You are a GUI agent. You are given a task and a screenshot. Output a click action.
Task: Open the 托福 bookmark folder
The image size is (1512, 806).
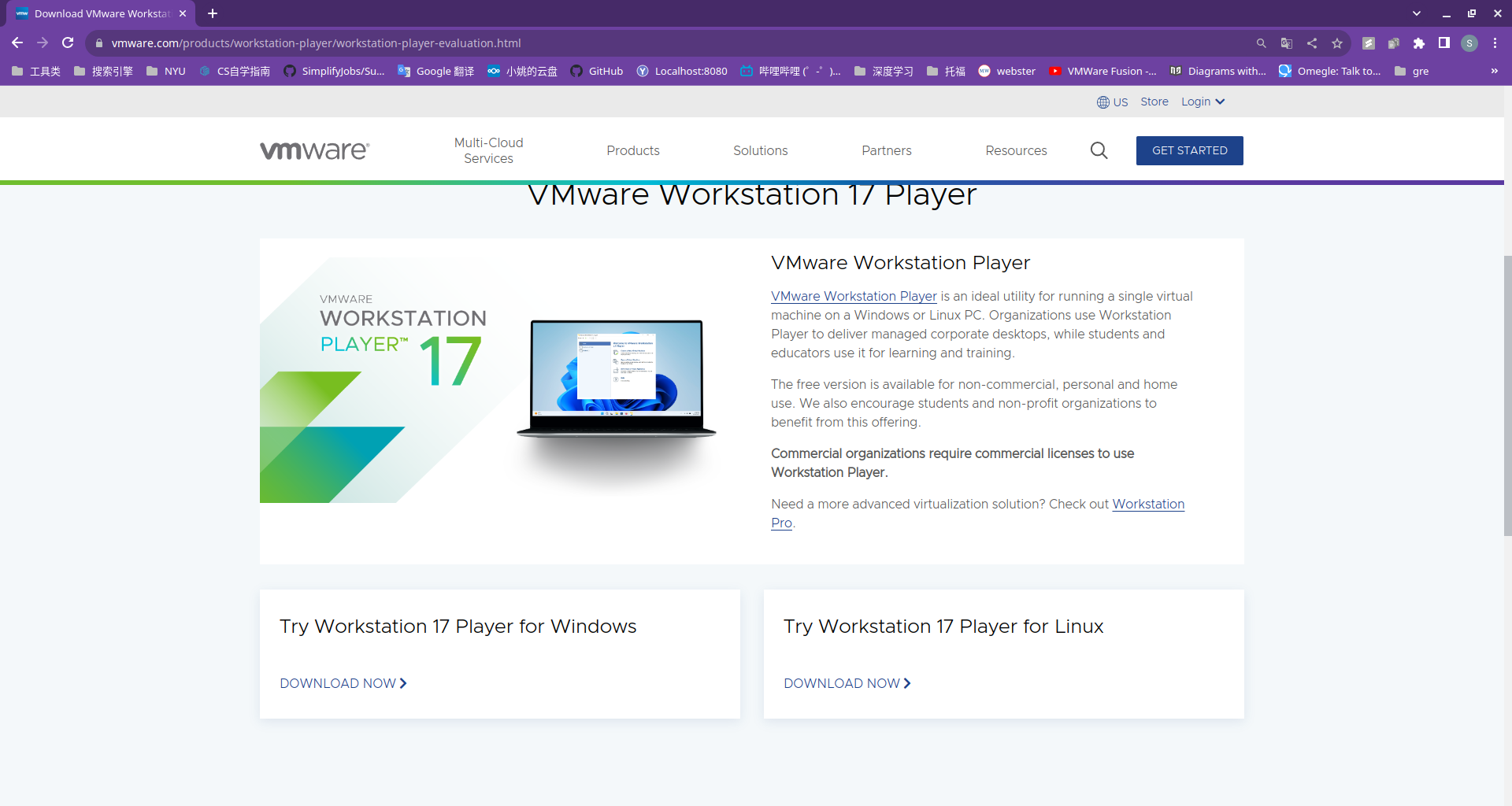947,71
